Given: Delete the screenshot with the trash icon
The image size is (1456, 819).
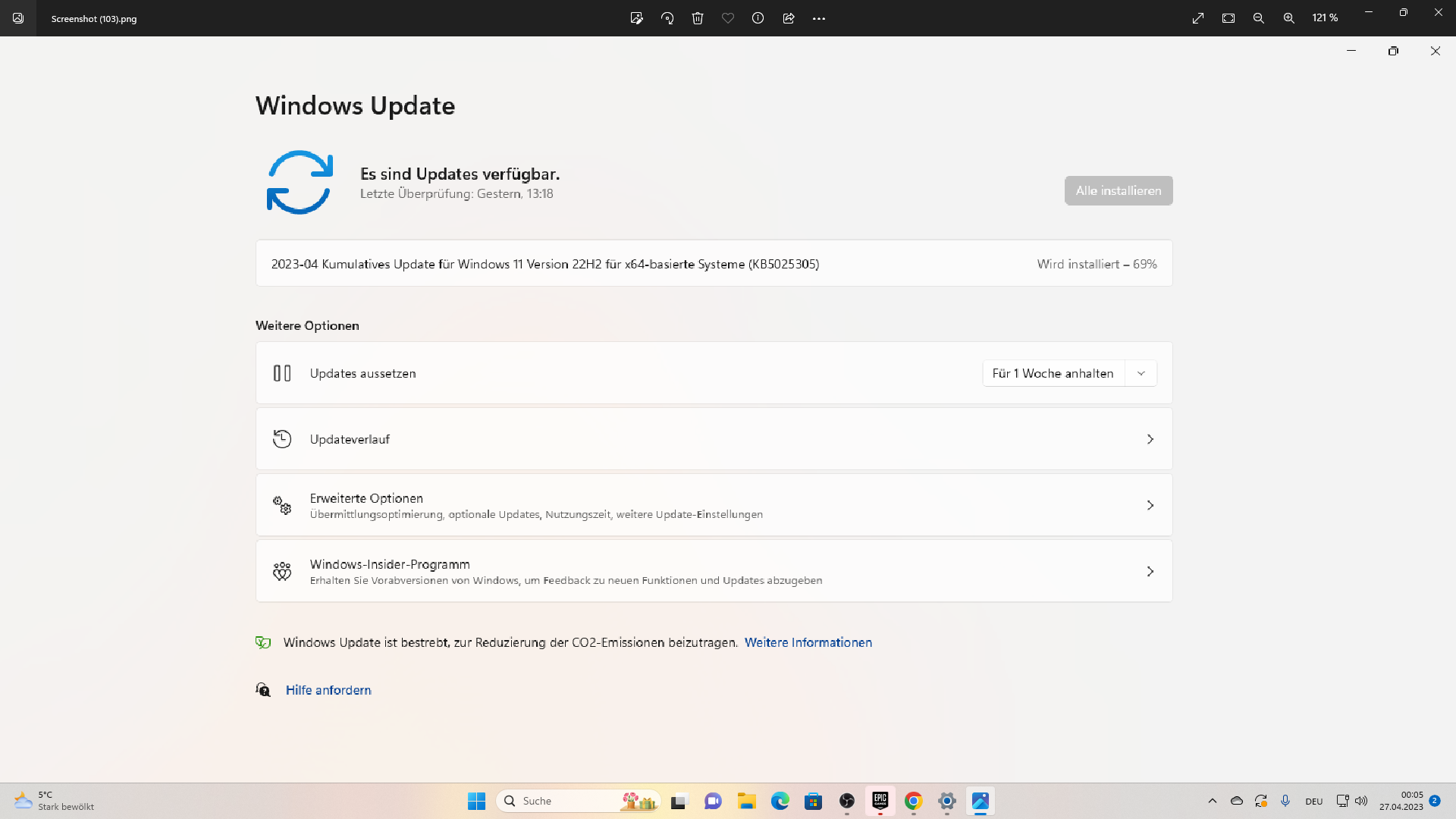Looking at the screenshot, I should coord(698,18).
